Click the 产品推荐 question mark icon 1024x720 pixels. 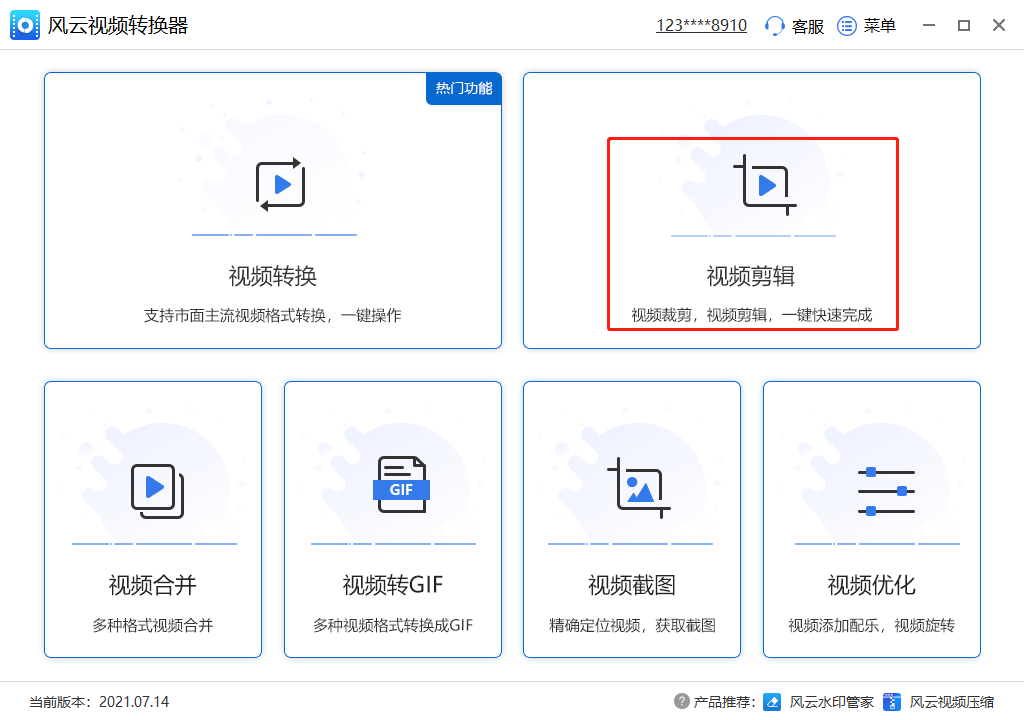681,701
